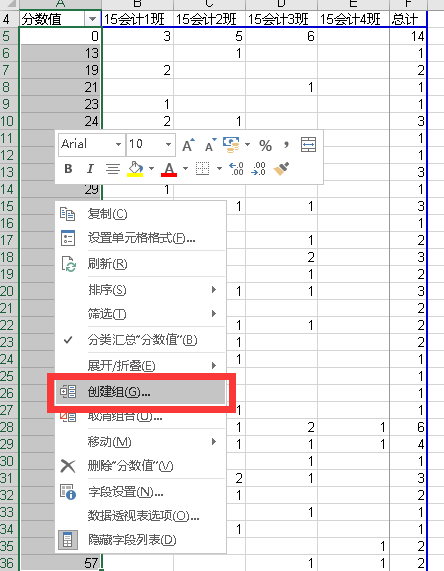Click the yellow fill color bucket

pyautogui.click(x=135, y=169)
